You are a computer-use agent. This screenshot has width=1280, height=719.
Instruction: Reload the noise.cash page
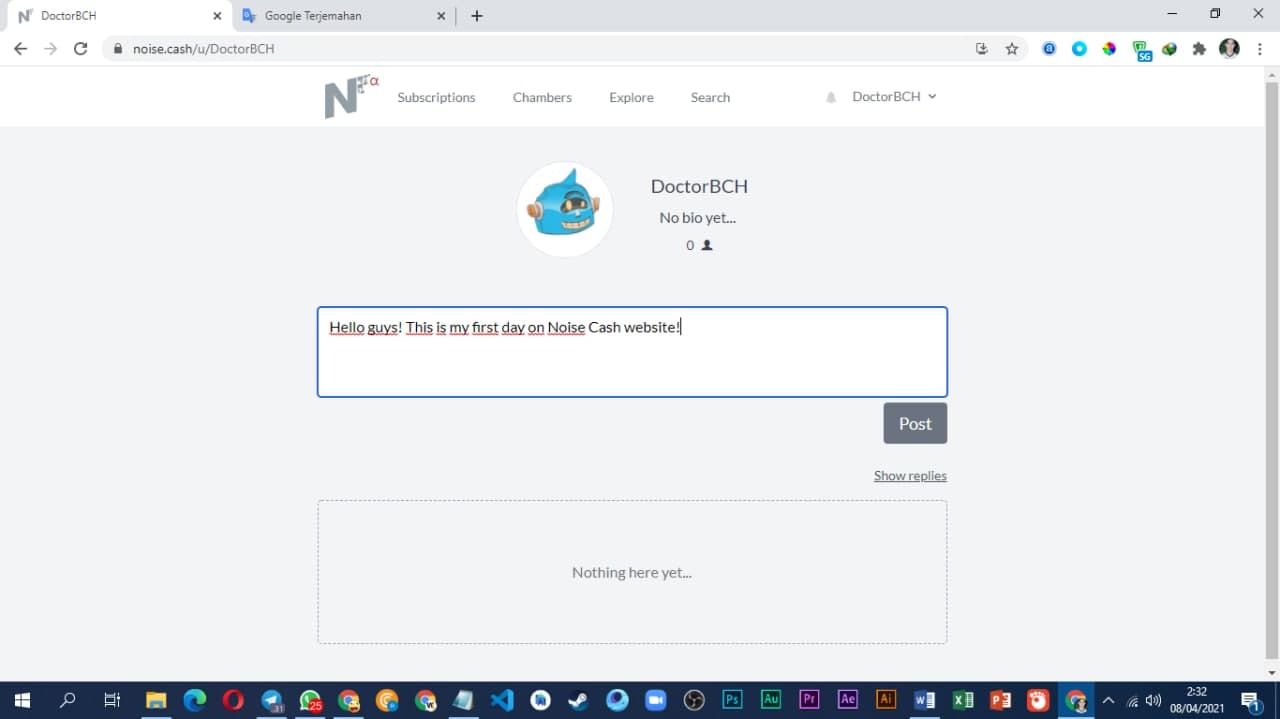coord(81,48)
